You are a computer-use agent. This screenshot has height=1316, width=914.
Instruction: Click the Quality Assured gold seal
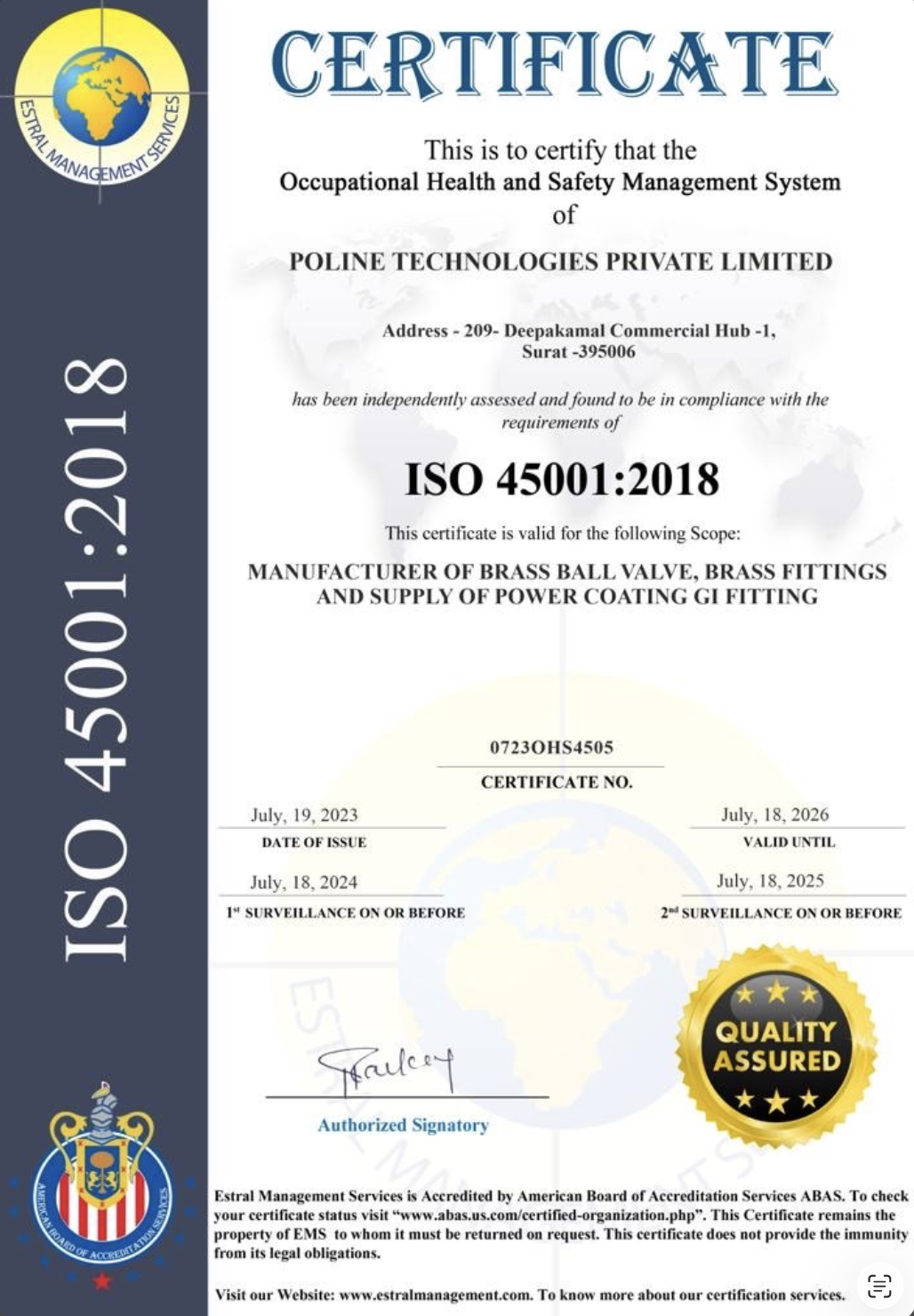click(x=776, y=1046)
